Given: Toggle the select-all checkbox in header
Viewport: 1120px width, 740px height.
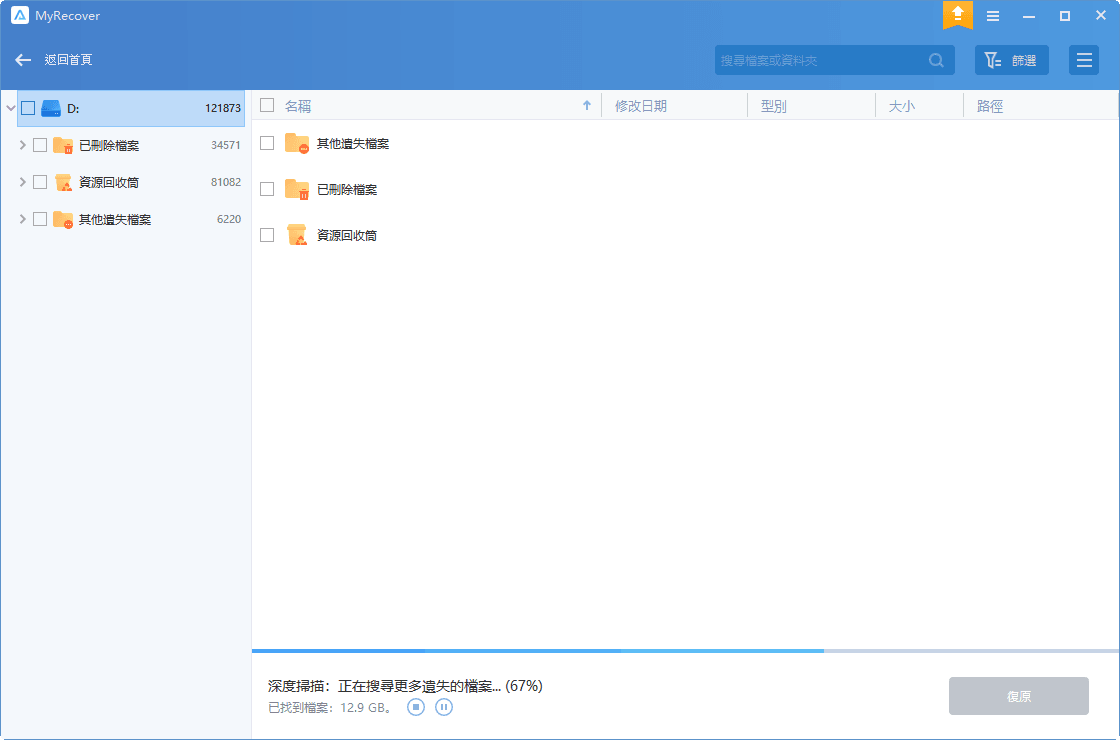Looking at the screenshot, I should [267, 106].
